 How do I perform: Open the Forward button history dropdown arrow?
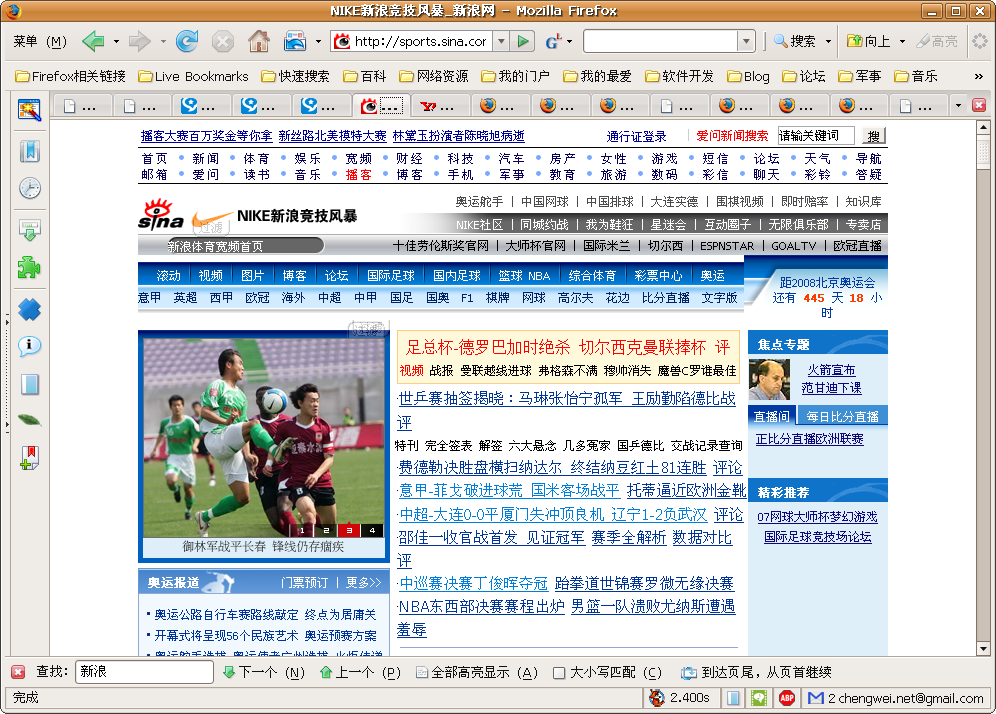163,42
